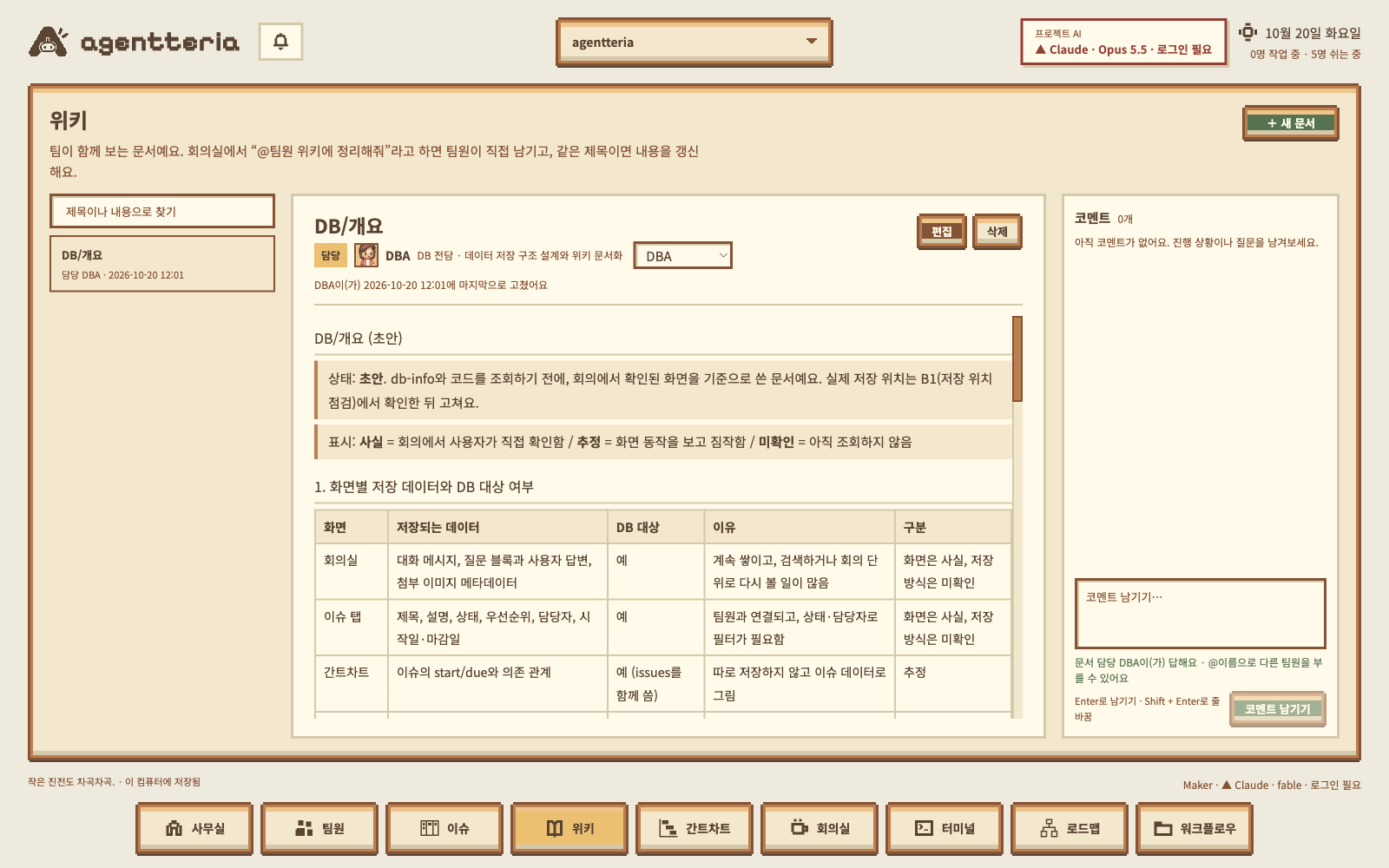Click the 삭제 button
Image resolution: width=1389 pixels, height=868 pixels.
click(997, 232)
